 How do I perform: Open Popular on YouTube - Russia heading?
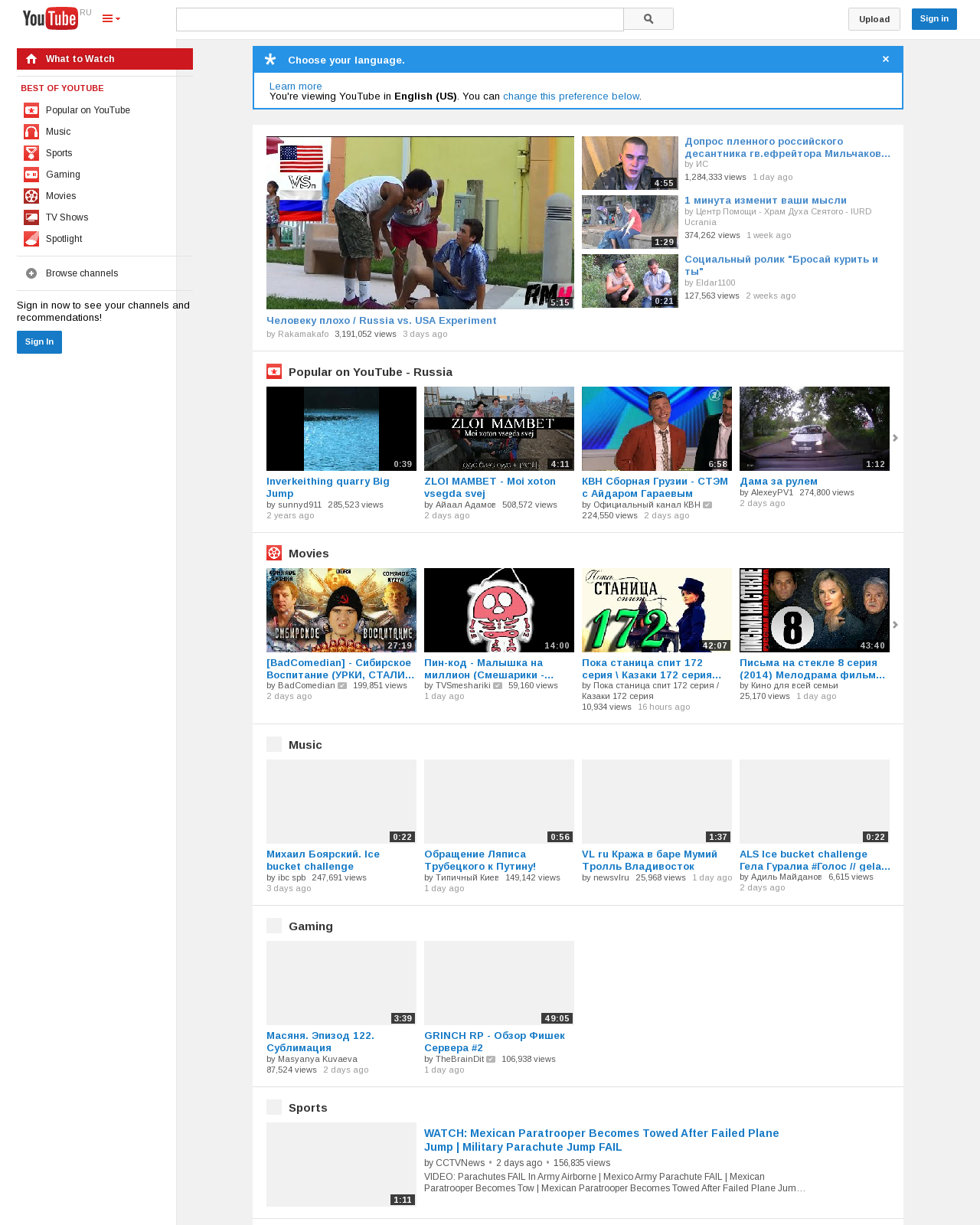pos(371,372)
